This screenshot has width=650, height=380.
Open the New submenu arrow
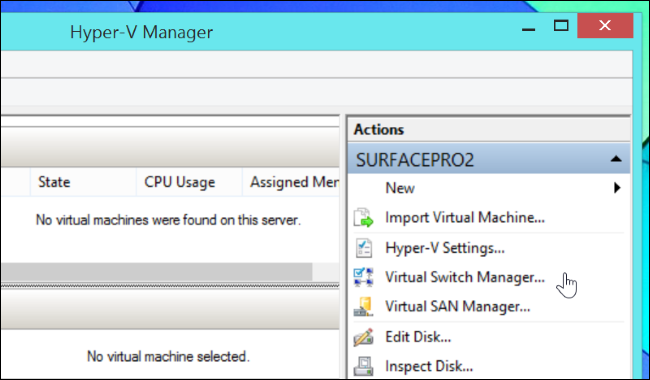tap(617, 188)
